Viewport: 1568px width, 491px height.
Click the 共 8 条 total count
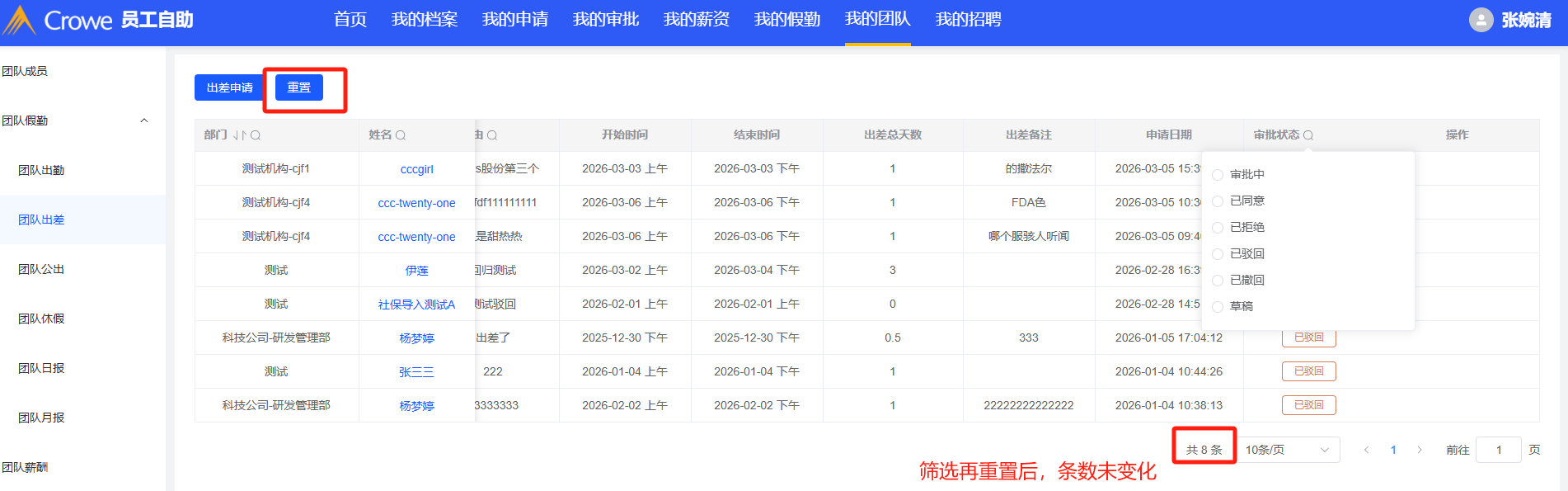(1204, 450)
